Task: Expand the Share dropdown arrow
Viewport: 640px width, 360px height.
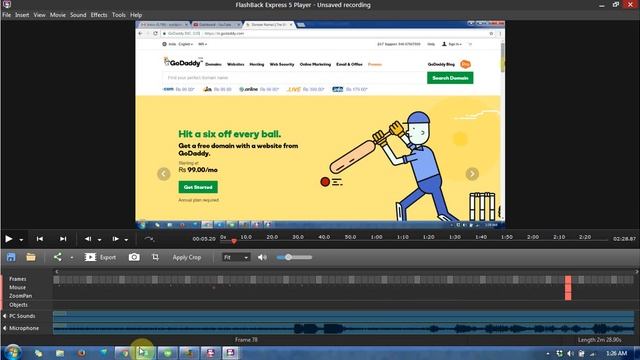Action: pyautogui.click(x=71, y=258)
